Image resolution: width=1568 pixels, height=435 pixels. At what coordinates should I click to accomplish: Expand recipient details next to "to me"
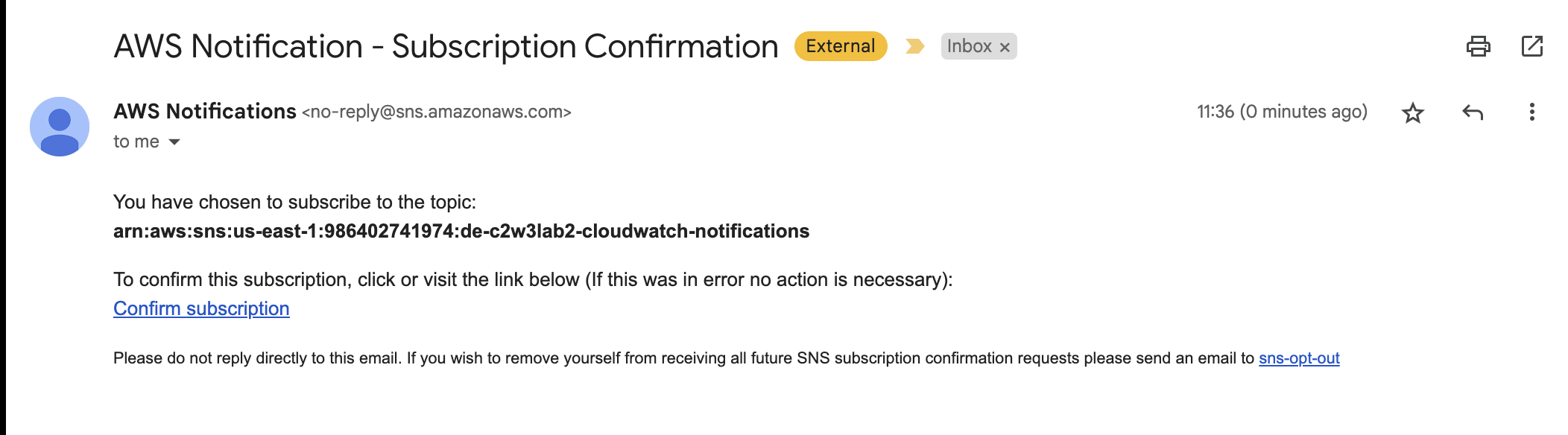174,142
